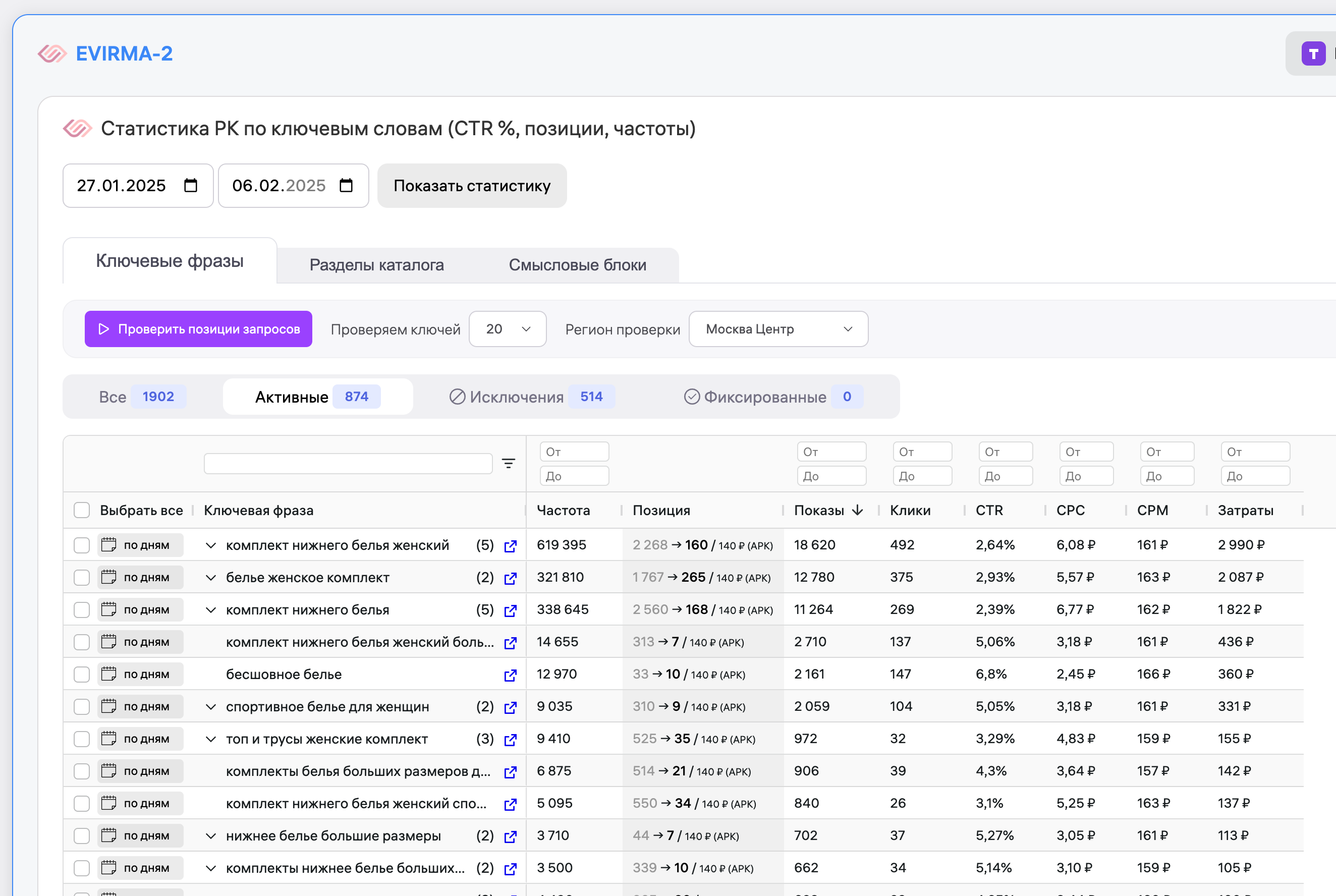Select the 'Исключения' filter tab
The height and width of the screenshot is (896, 1336).
pyautogui.click(x=531, y=397)
